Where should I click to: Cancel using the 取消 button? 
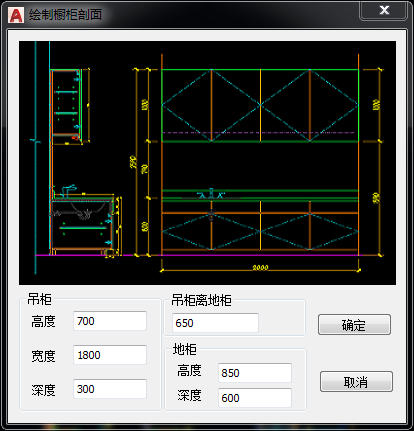coord(356,382)
